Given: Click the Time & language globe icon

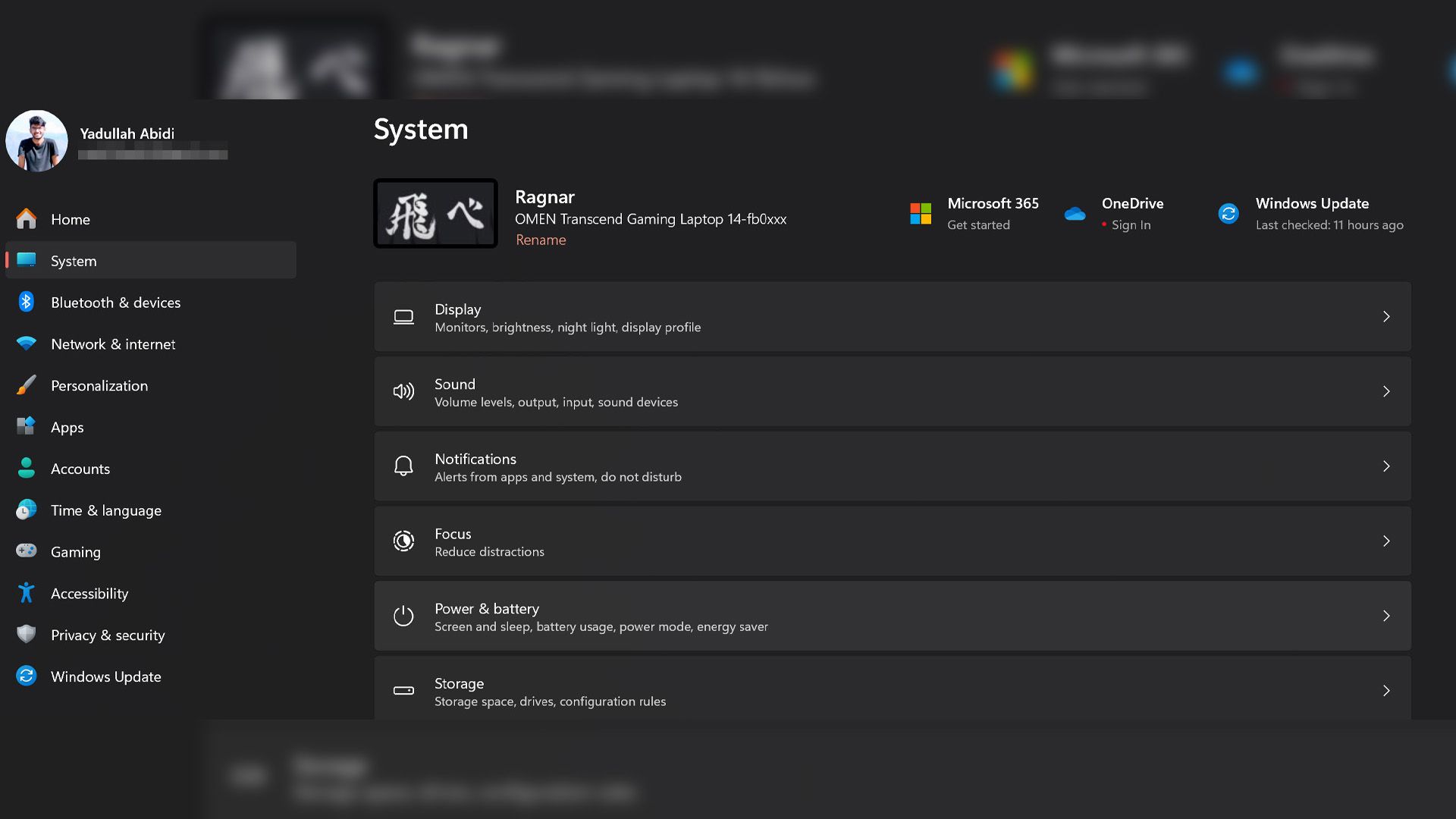Looking at the screenshot, I should pyautogui.click(x=27, y=510).
